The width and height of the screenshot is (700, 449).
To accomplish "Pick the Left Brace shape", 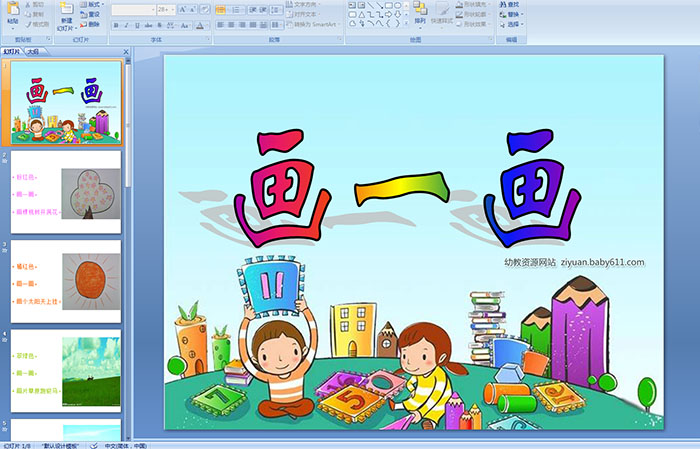I will click(388, 24).
